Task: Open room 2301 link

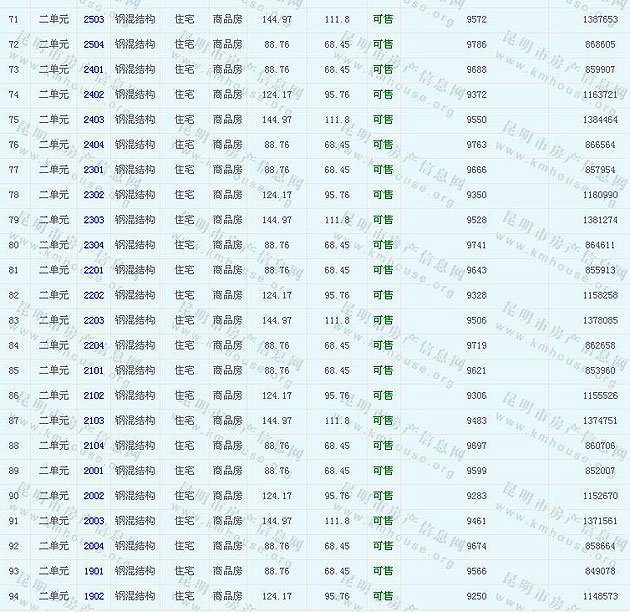Action: pos(93,170)
